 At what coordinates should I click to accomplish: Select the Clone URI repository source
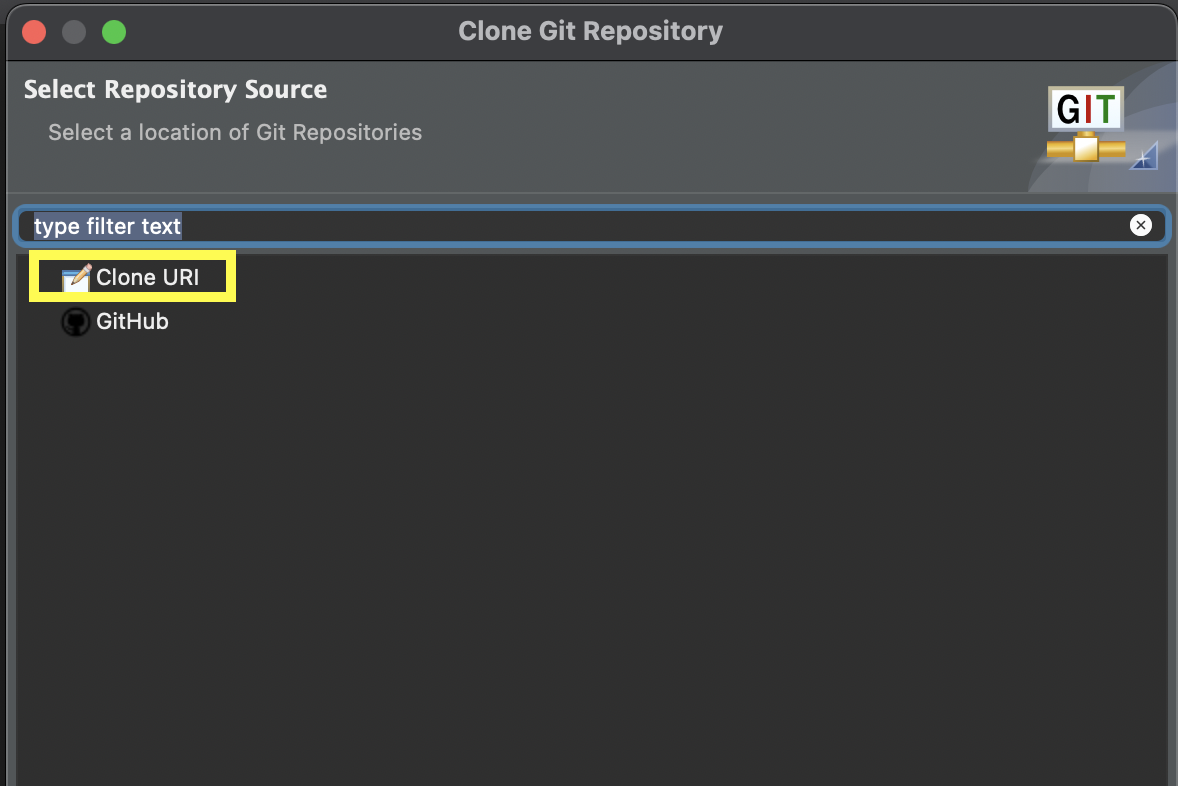click(x=147, y=278)
